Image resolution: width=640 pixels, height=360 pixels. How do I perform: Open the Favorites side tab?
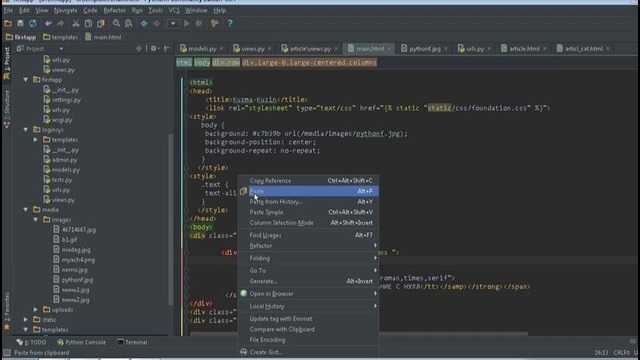(x=7, y=310)
